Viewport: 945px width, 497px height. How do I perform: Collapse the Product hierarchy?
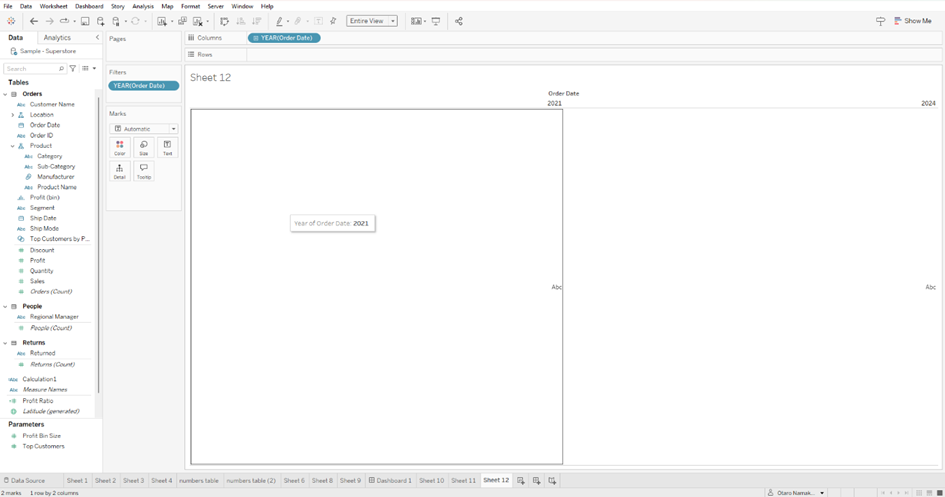[13, 146]
